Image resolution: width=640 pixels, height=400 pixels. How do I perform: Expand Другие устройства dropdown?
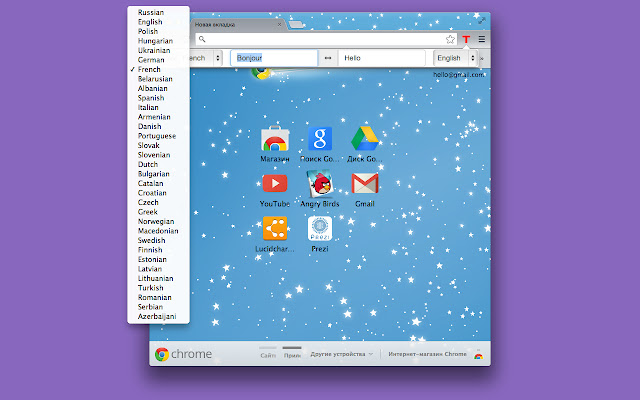342,354
